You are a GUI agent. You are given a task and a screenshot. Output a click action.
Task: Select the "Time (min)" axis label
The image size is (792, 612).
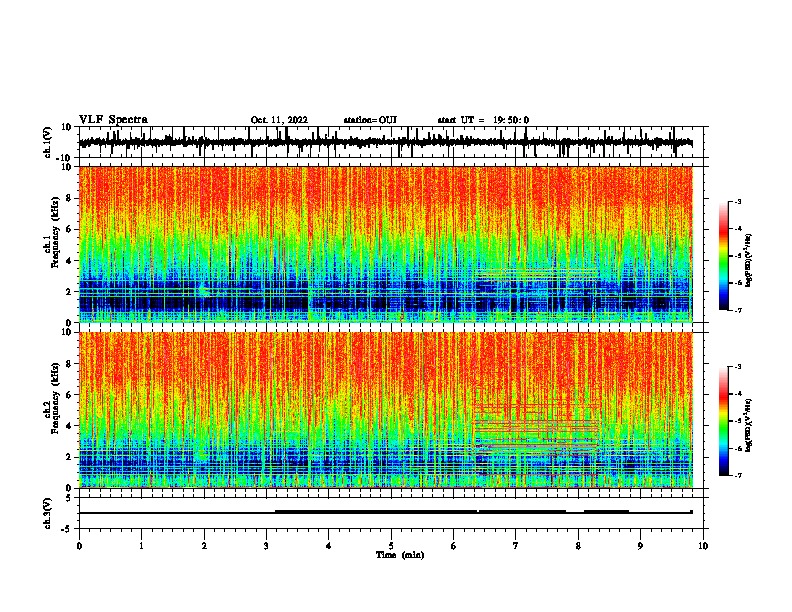pyautogui.click(x=400, y=555)
